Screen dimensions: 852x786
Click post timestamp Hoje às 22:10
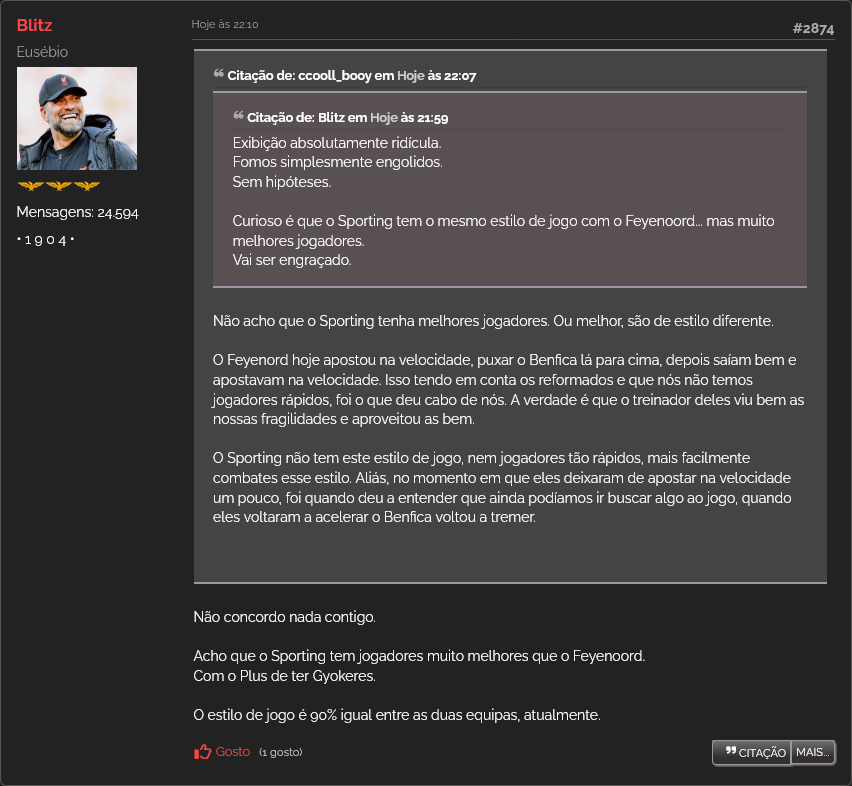click(x=224, y=24)
